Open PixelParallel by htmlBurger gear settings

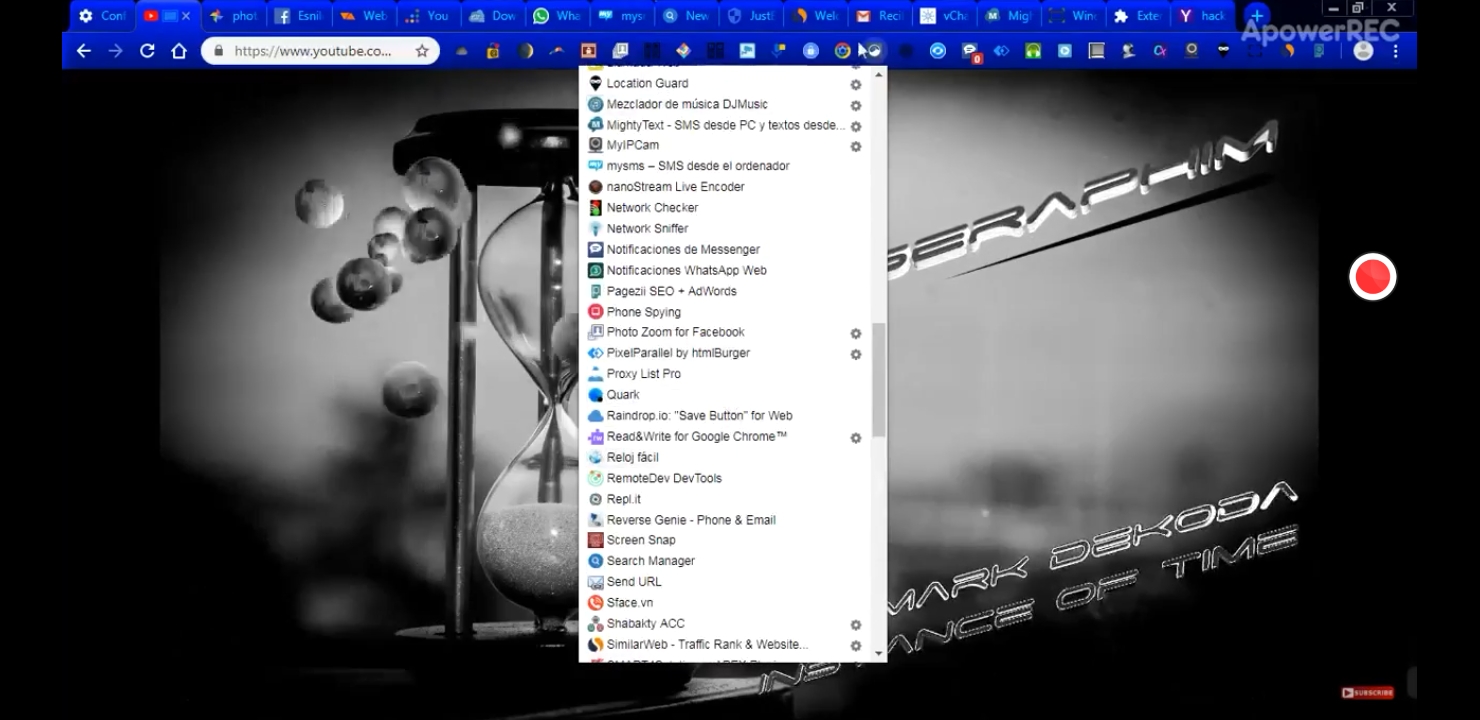[x=856, y=354]
